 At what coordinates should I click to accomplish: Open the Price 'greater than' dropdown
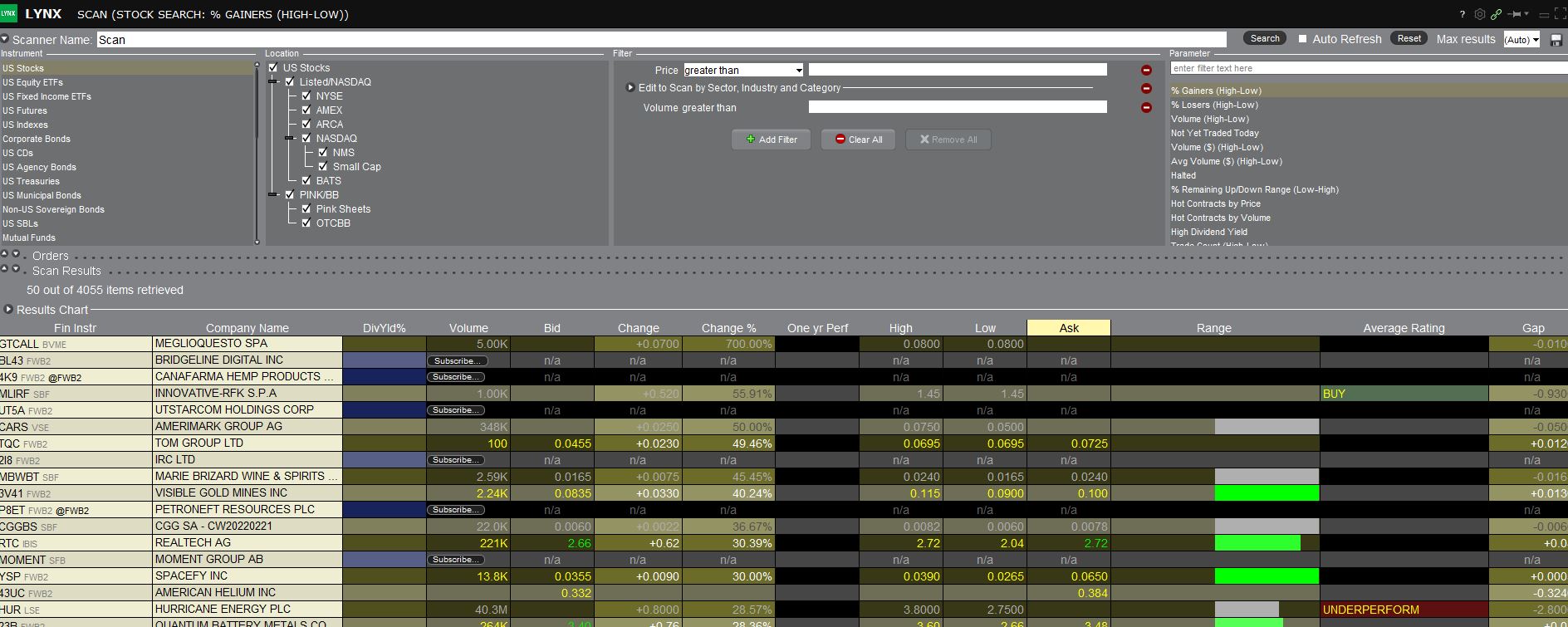[x=743, y=71]
